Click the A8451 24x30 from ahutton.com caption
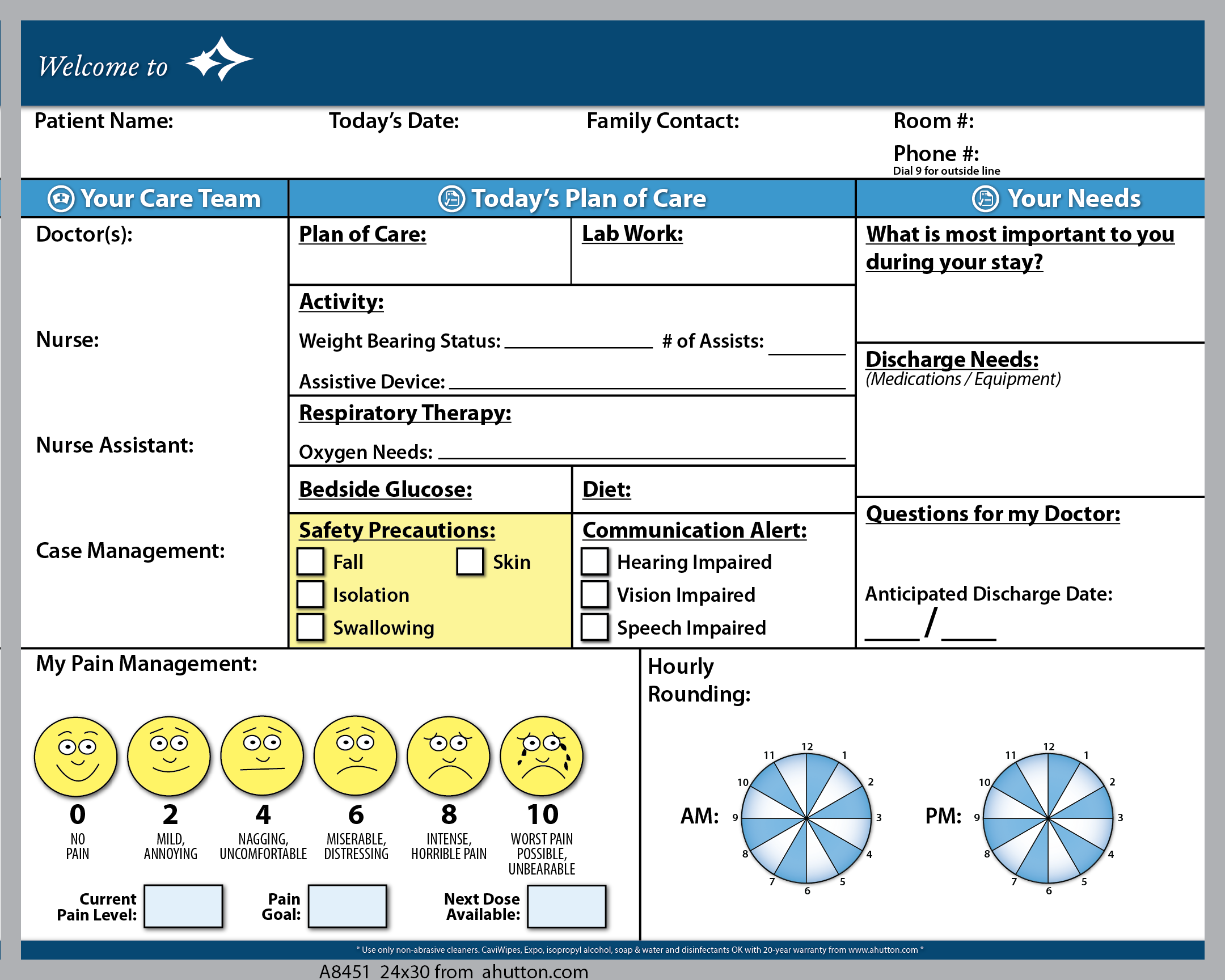1225x980 pixels. pos(453,971)
